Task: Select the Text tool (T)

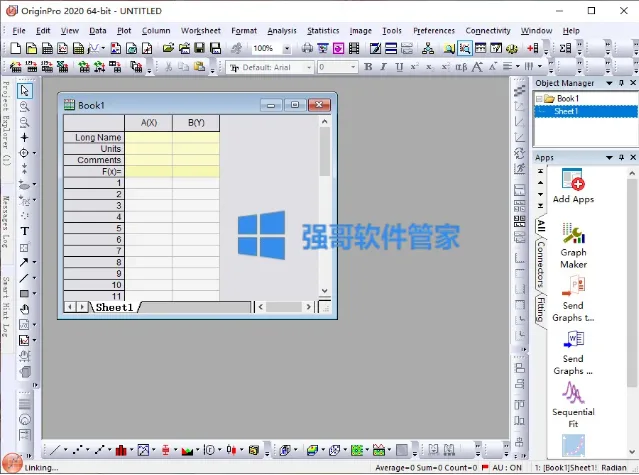Action: [x=24, y=231]
